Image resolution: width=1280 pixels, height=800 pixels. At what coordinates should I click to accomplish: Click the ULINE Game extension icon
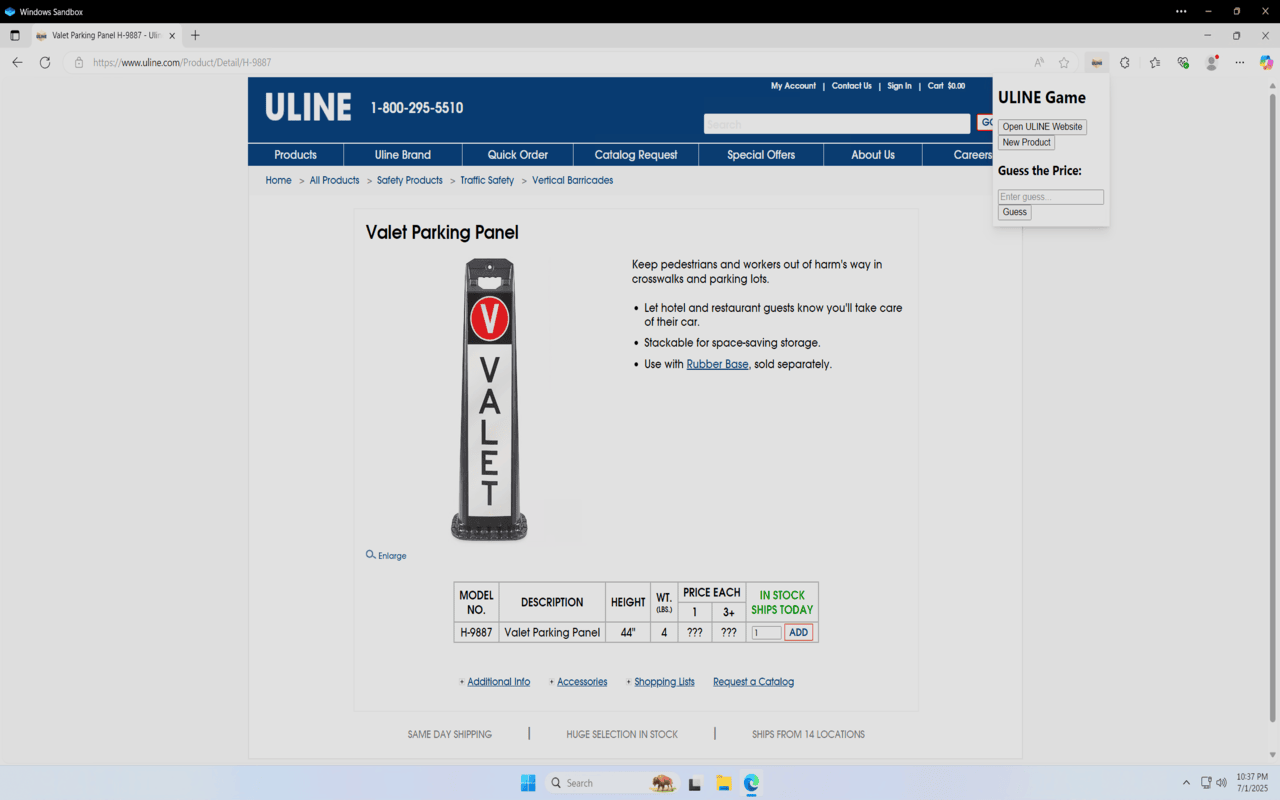click(x=1097, y=62)
